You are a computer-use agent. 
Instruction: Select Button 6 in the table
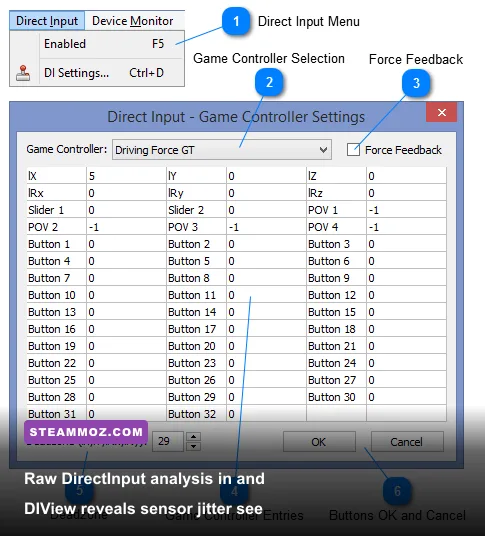pyautogui.click(x=336, y=261)
